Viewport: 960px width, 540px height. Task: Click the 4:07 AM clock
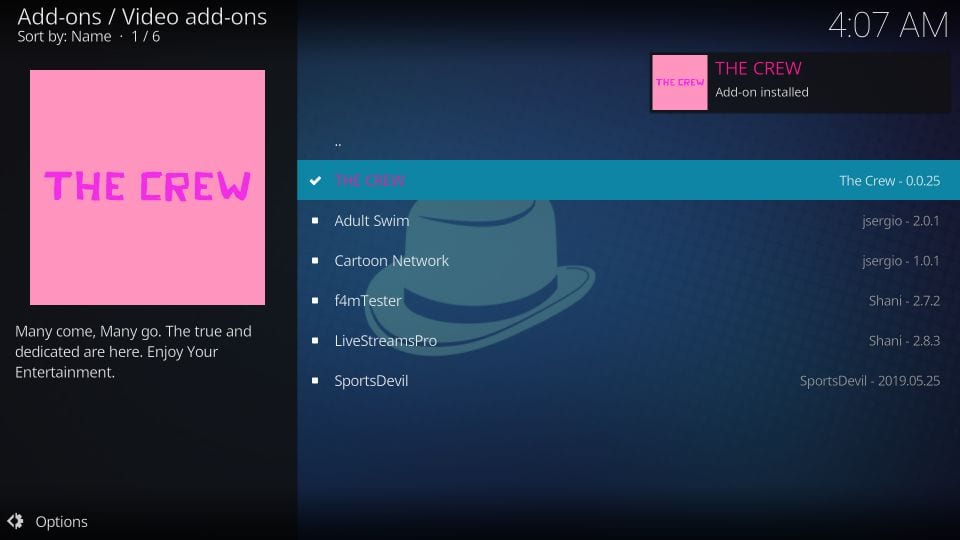pyautogui.click(x=888, y=25)
